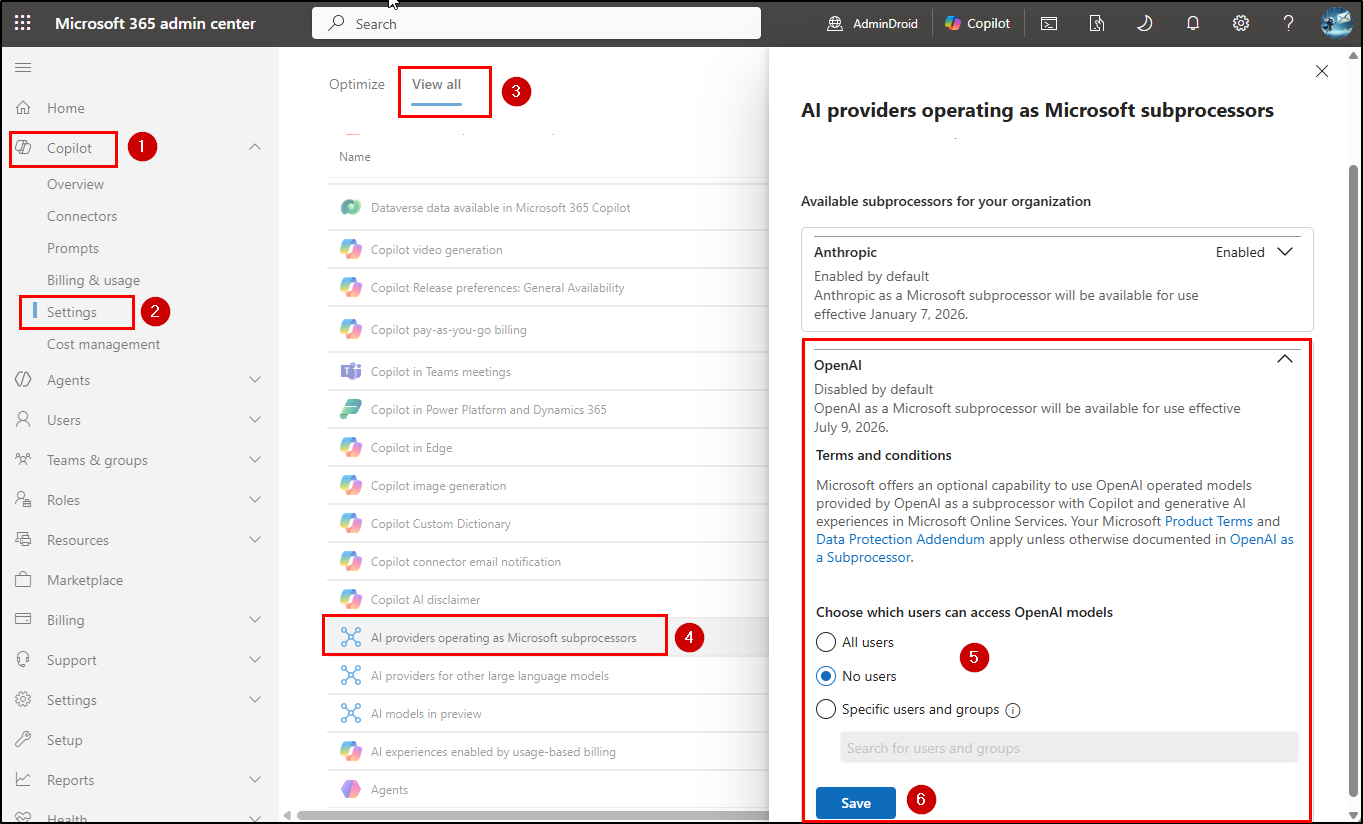Open Cloud Shell icon in header
The image size is (1363, 824).
tap(1049, 23)
